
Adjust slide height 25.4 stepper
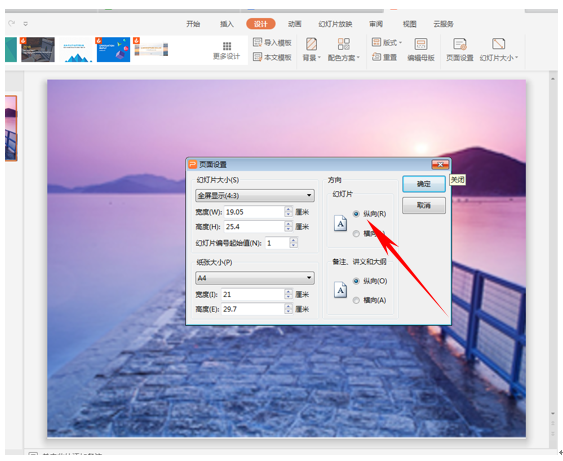[x=289, y=227]
